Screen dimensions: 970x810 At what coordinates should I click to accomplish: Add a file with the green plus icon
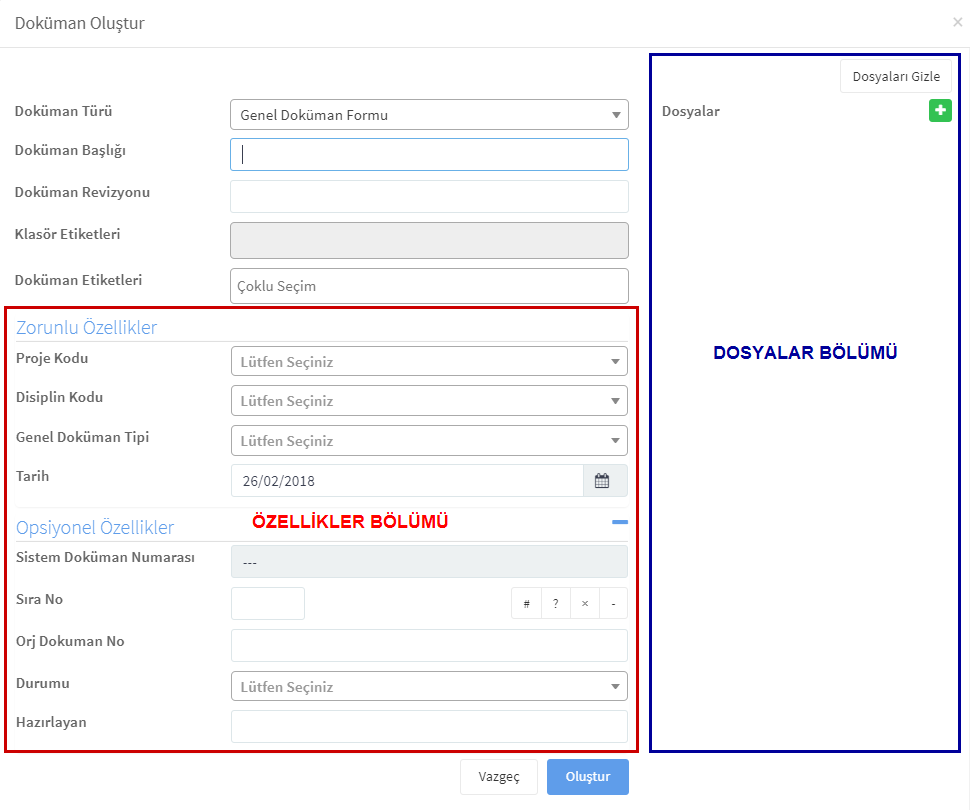point(940,111)
